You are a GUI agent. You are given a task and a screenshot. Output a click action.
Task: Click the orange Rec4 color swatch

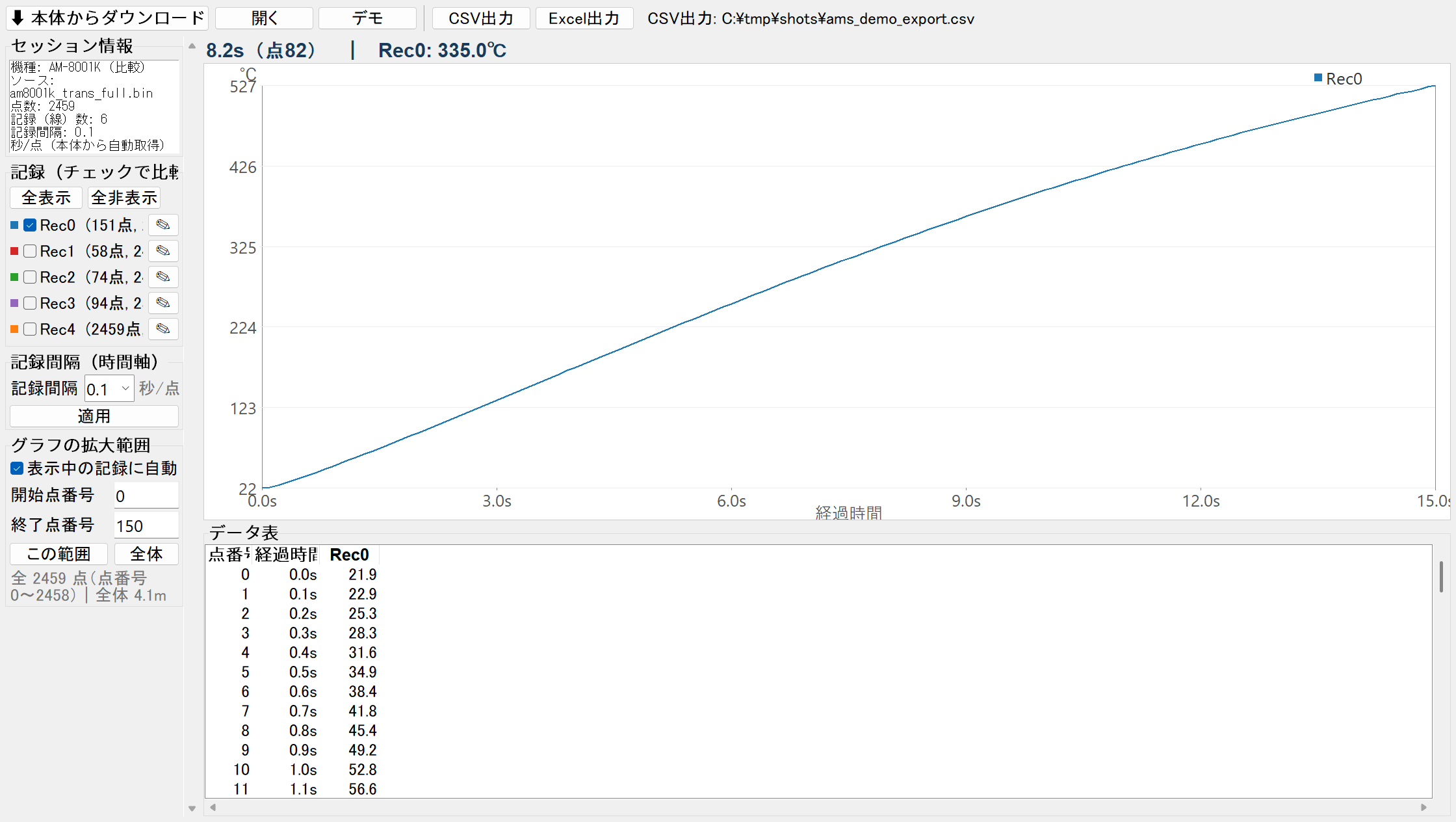[x=14, y=329]
